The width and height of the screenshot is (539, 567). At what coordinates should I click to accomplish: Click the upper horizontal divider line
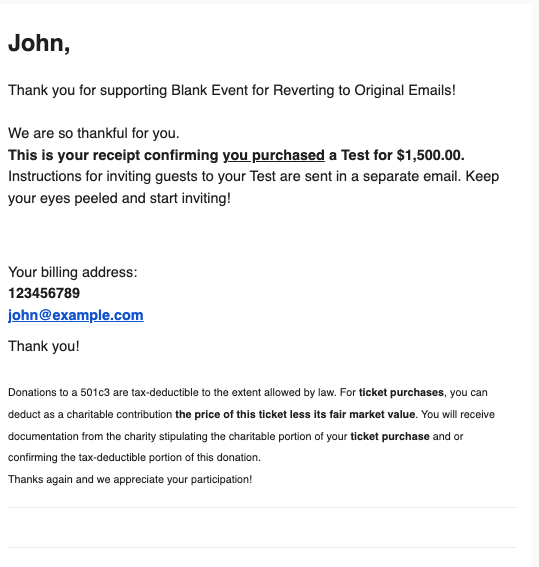[x=262, y=507]
